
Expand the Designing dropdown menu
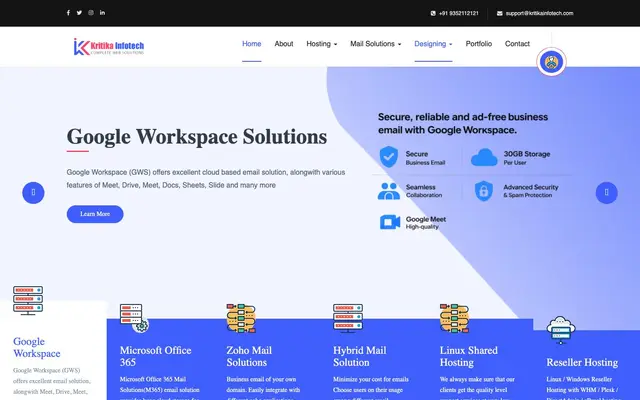click(x=433, y=44)
